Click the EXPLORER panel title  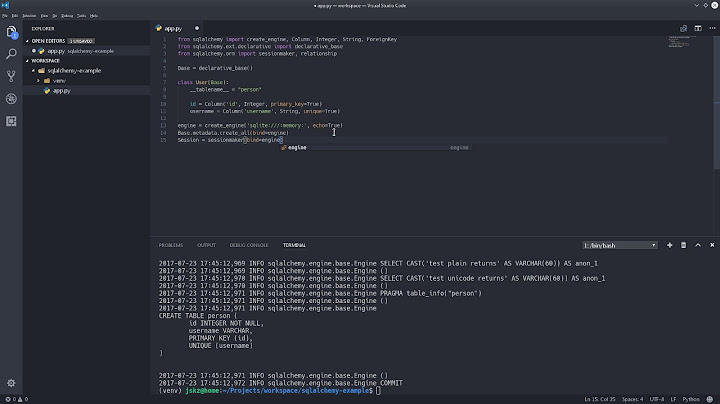tap(43, 28)
